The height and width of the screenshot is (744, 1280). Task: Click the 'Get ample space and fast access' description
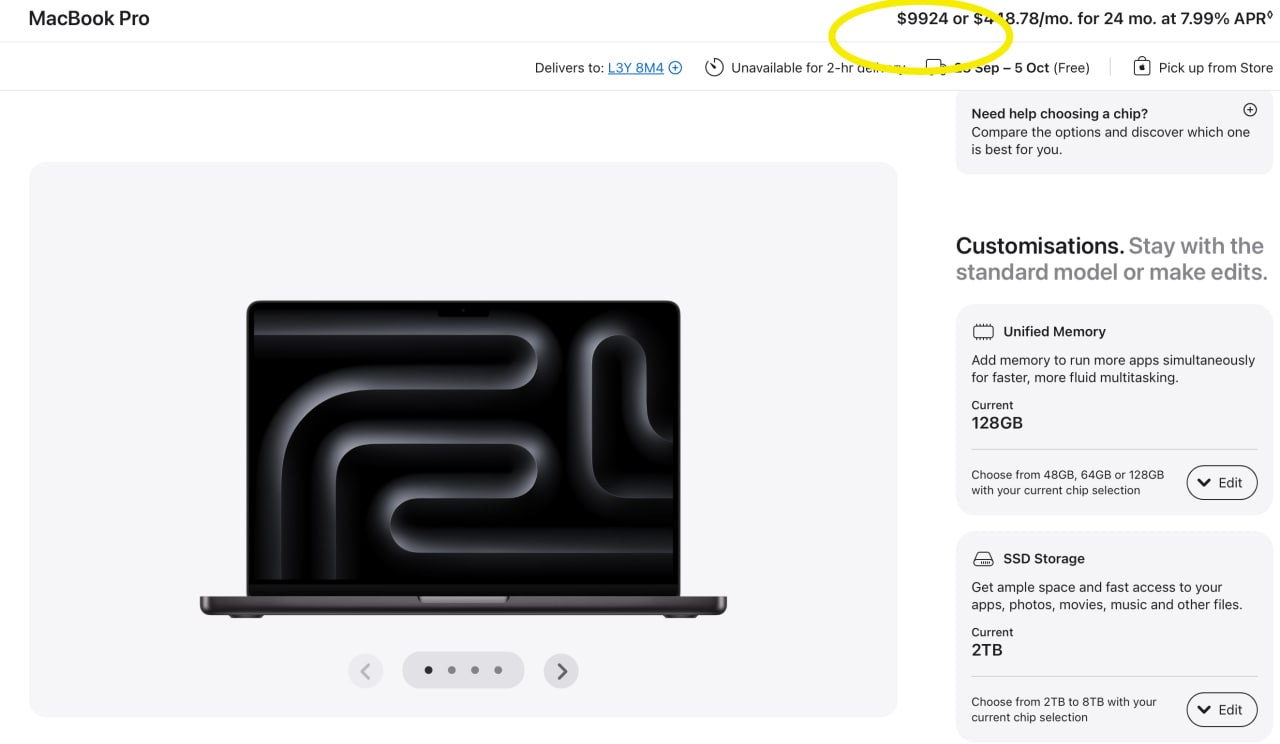coord(1107,596)
